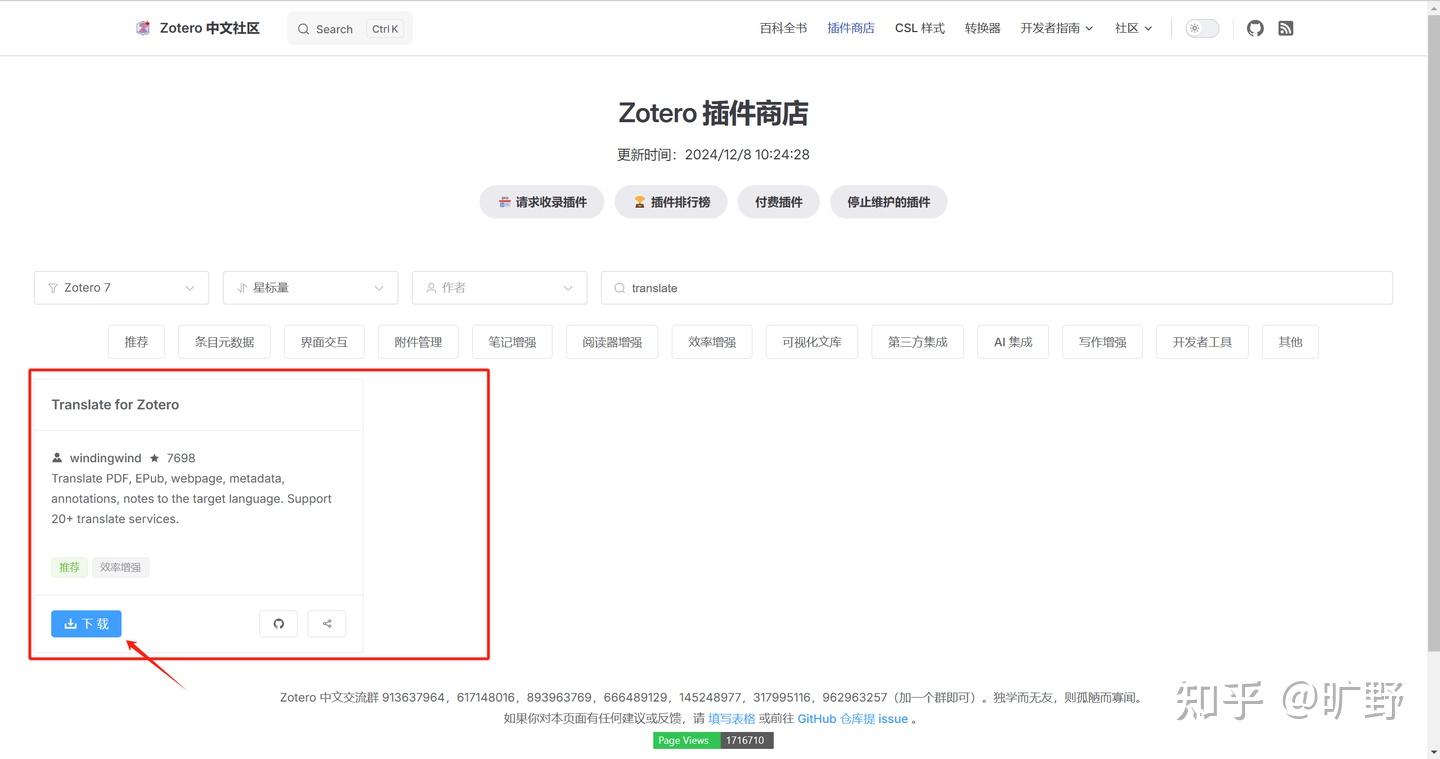
Task: Switch to the 效率增强 category tab
Action: pos(711,341)
